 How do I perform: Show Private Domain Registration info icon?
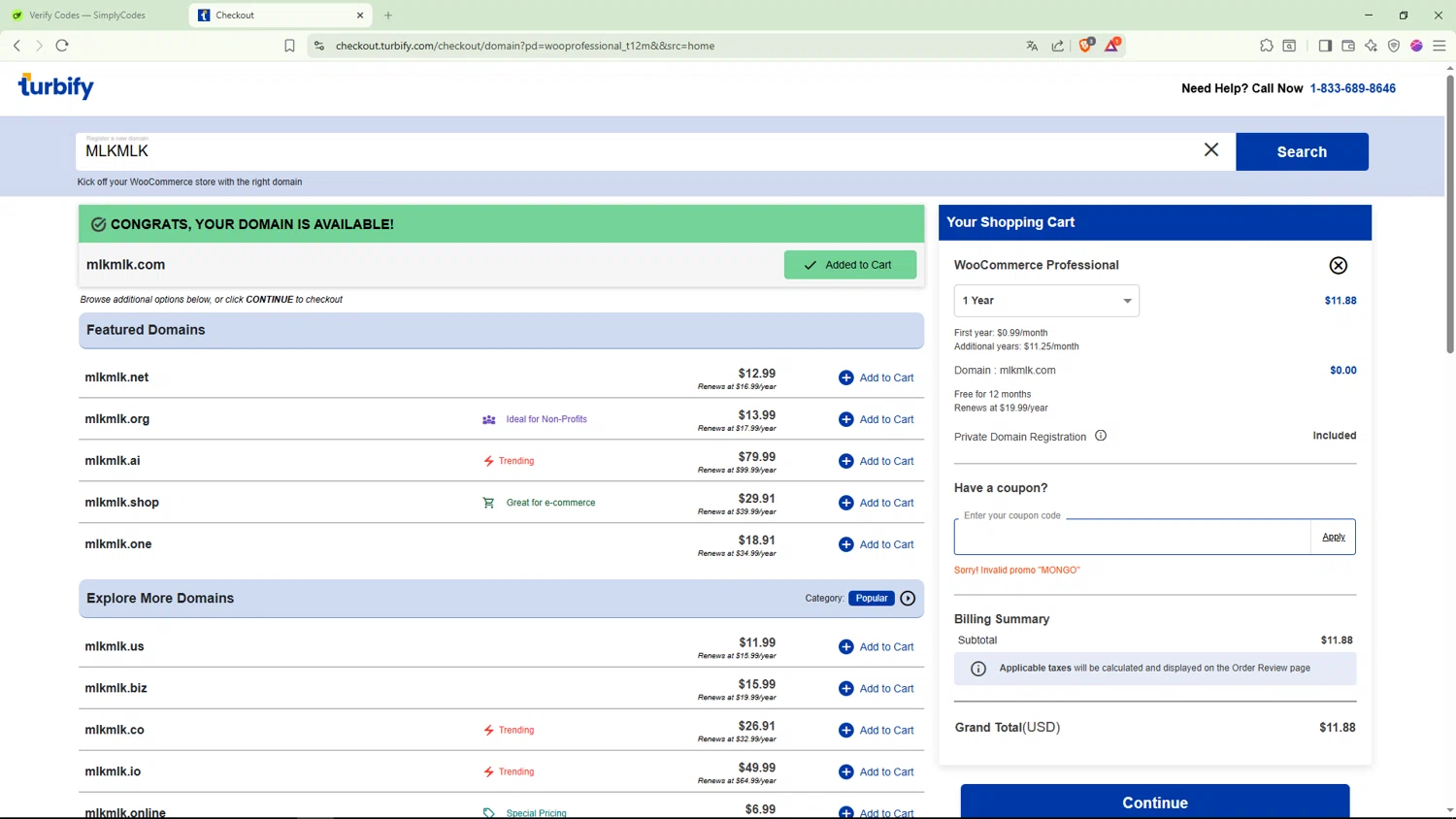tap(1101, 436)
